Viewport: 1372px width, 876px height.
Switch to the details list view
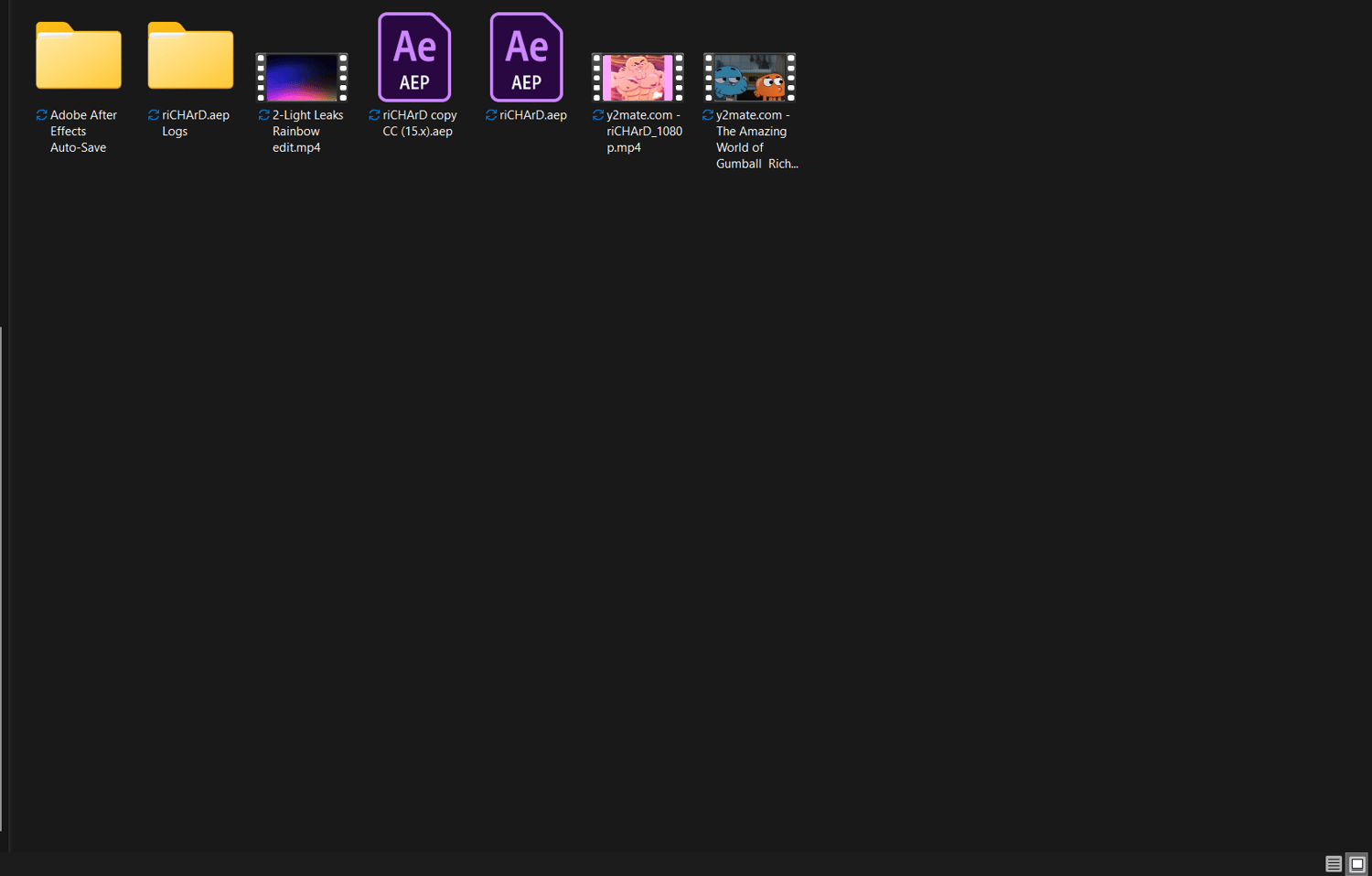click(x=1334, y=863)
